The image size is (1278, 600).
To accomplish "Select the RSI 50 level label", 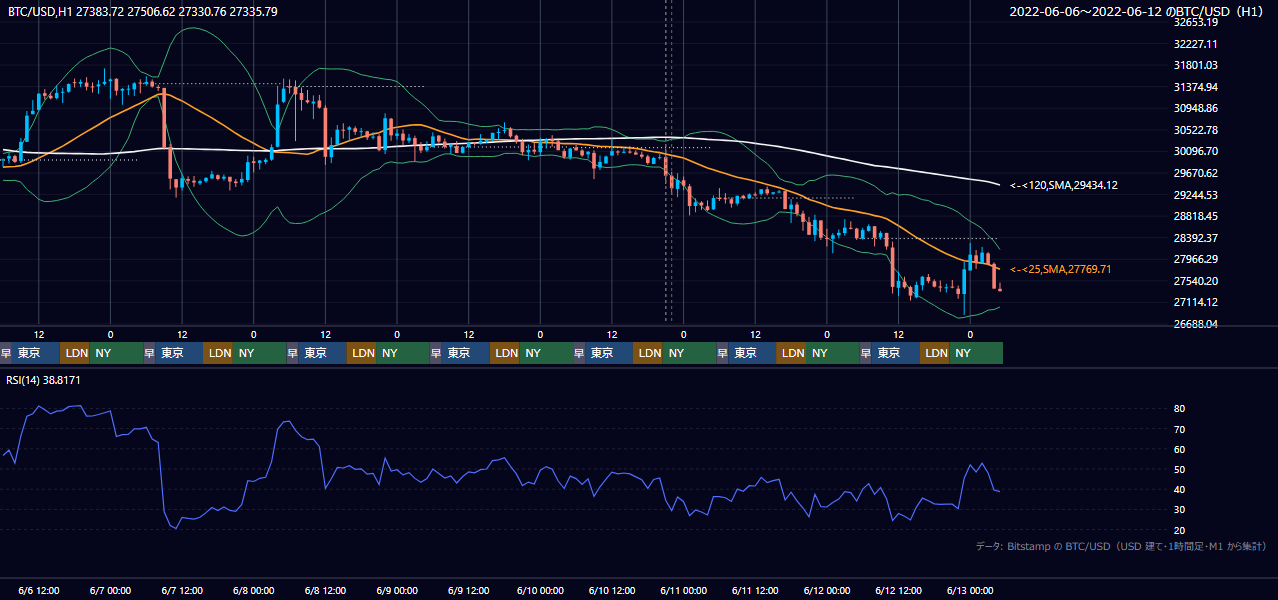I will 1179,469.
